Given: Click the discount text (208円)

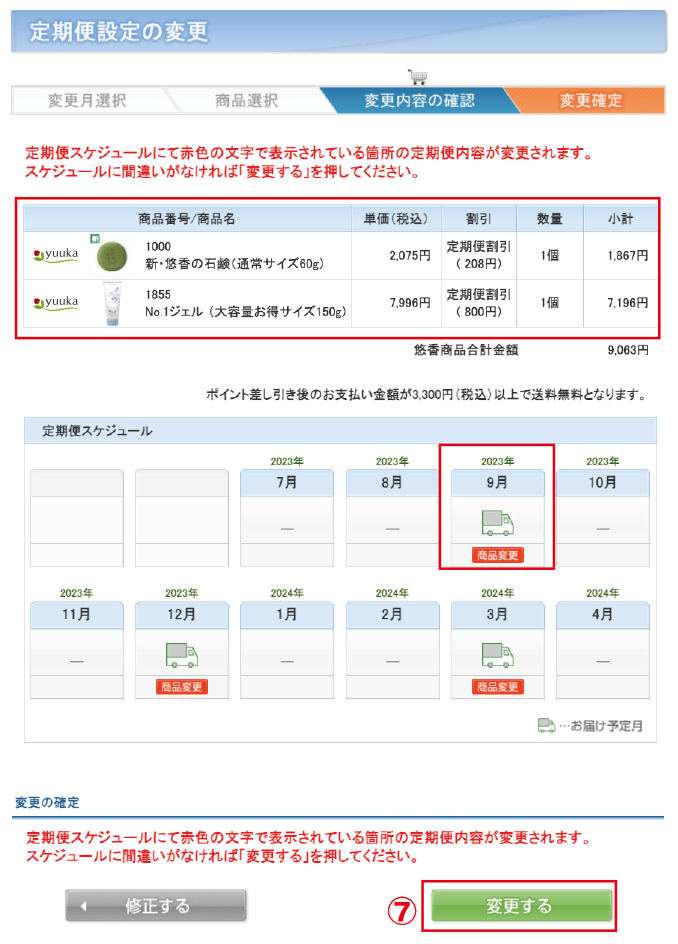Looking at the screenshot, I should 479,264.
